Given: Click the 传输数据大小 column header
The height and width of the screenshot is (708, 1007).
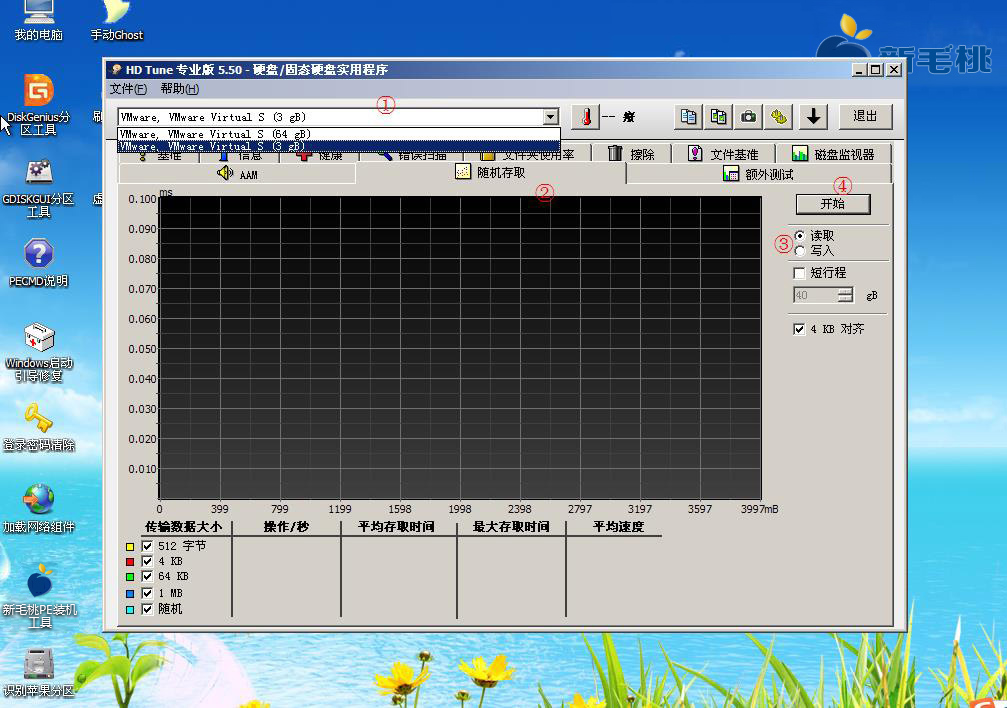Looking at the screenshot, I should [183, 527].
